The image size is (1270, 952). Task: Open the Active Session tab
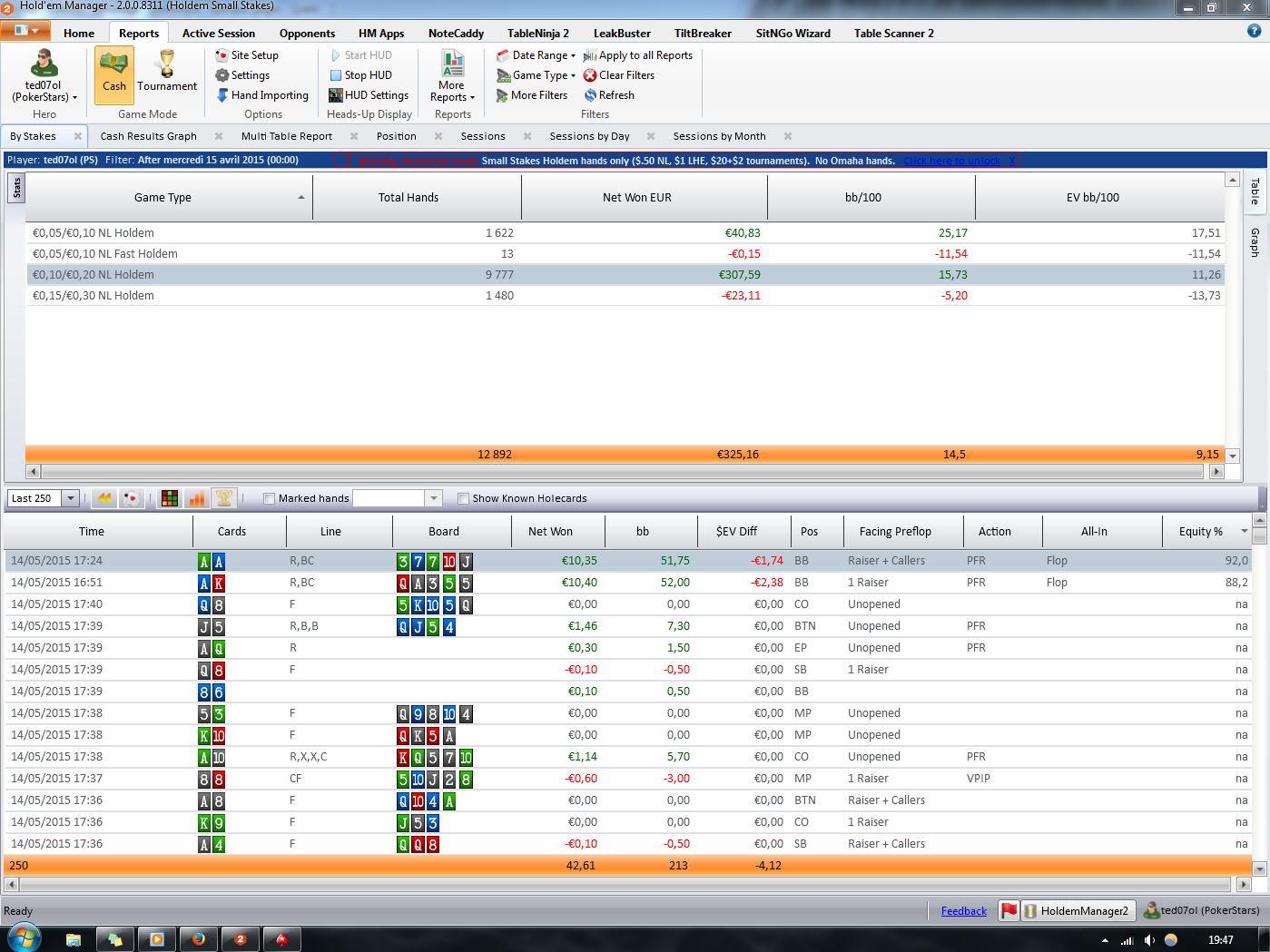pyautogui.click(x=219, y=34)
